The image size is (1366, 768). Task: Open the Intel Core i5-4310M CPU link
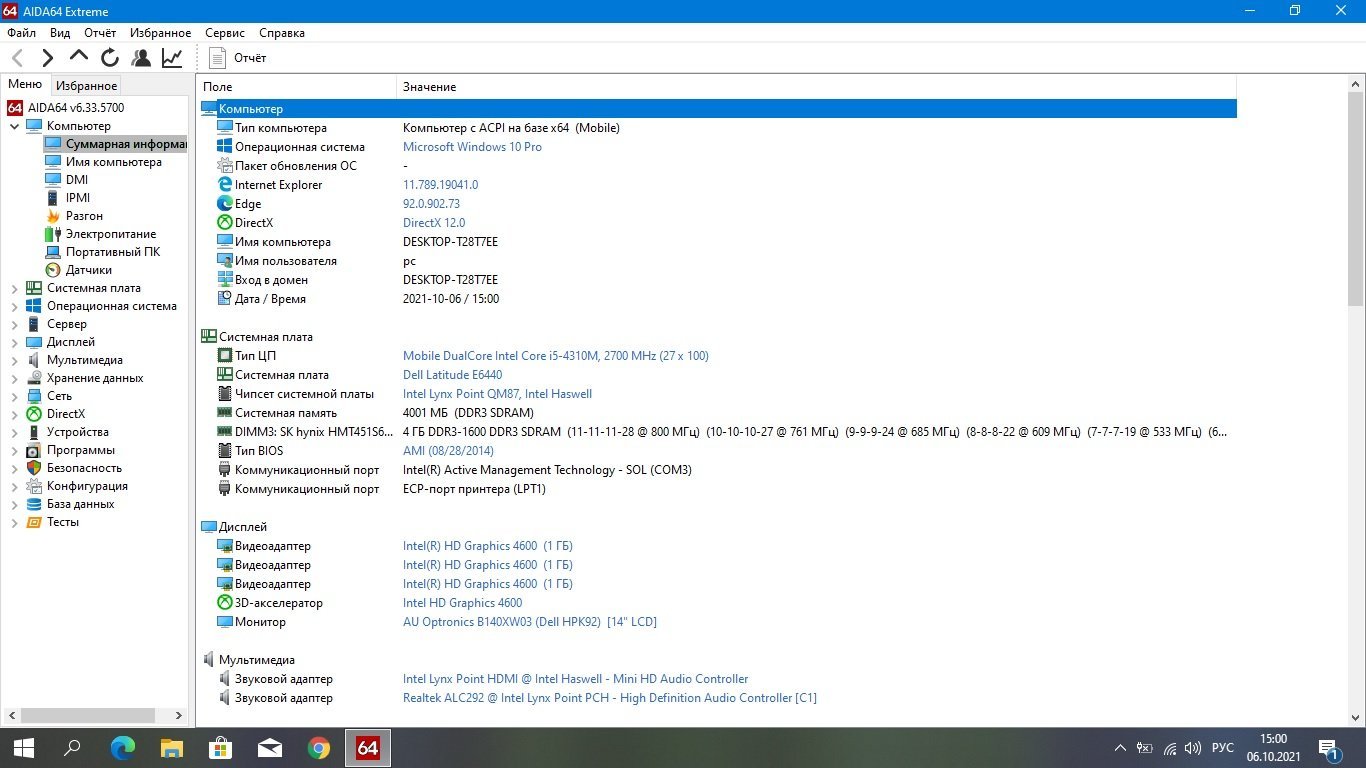555,356
